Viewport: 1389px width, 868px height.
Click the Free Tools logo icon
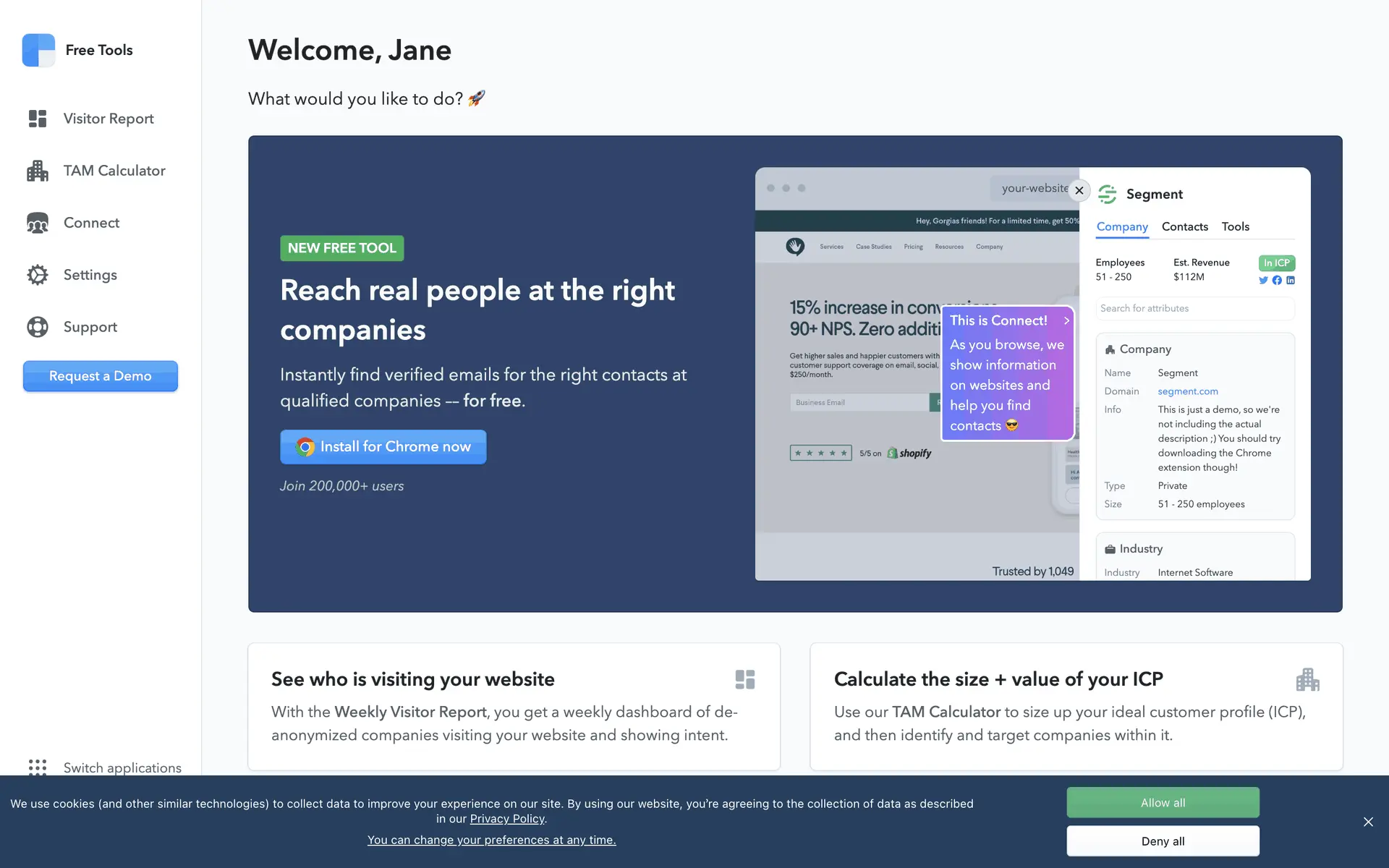(38, 50)
